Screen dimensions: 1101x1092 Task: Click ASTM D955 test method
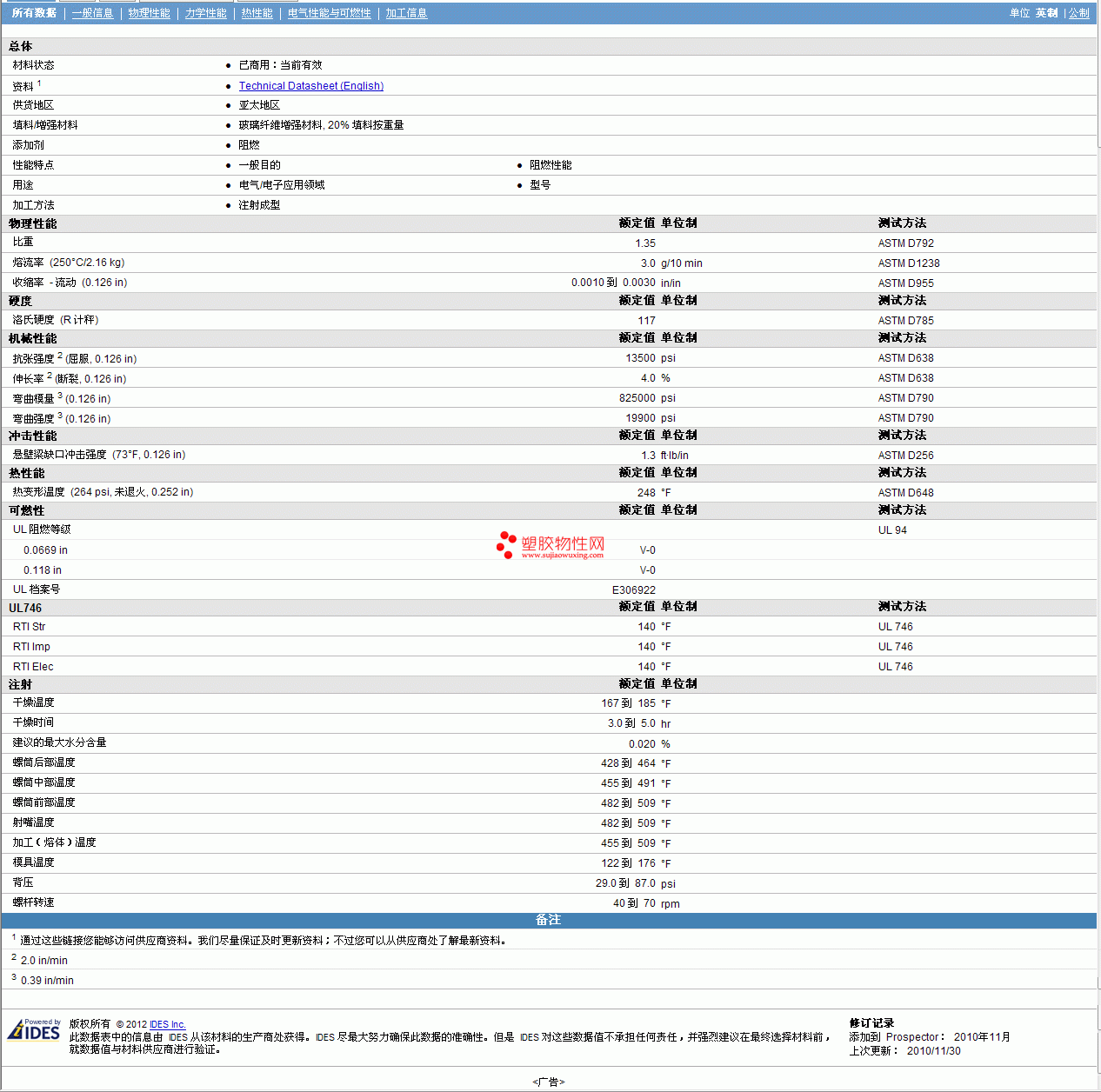(x=906, y=283)
